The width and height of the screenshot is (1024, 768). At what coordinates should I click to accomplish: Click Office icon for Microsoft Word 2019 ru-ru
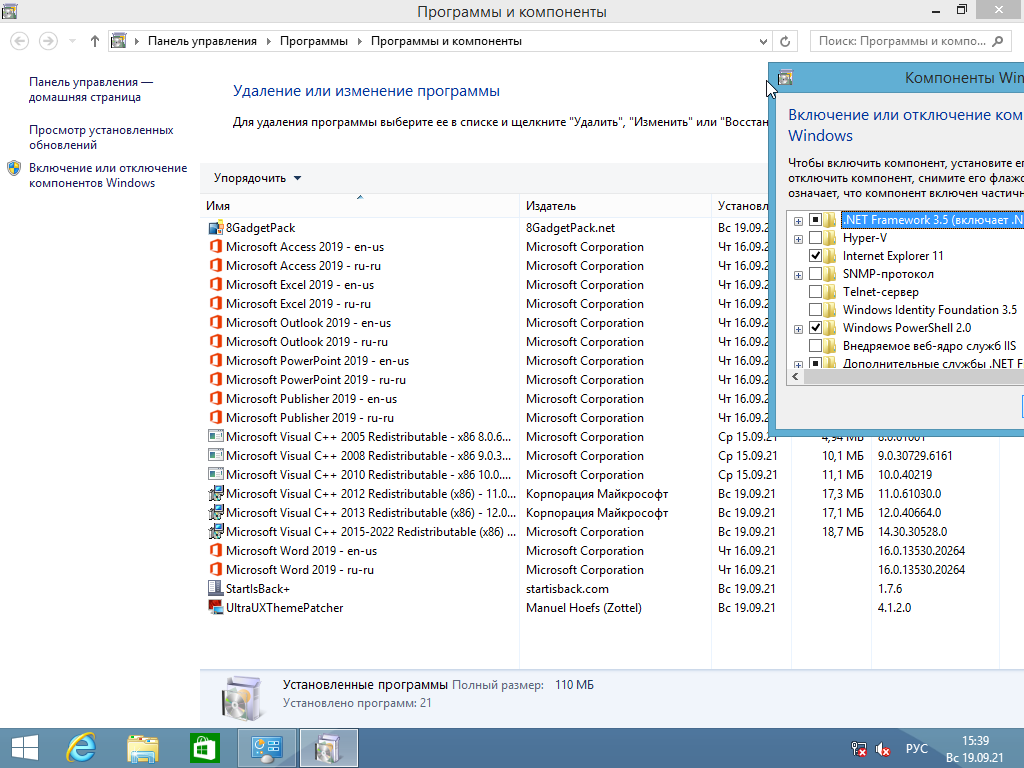[216, 569]
